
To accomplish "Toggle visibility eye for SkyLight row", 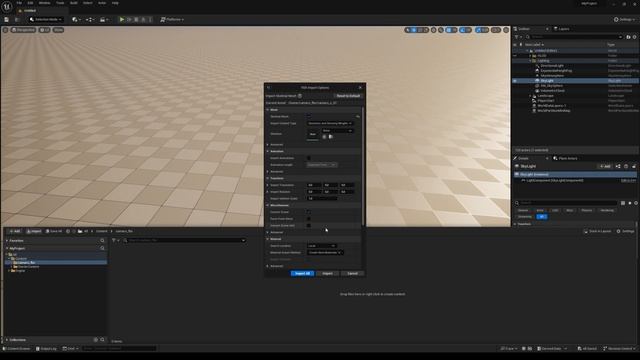I will [515, 81].
